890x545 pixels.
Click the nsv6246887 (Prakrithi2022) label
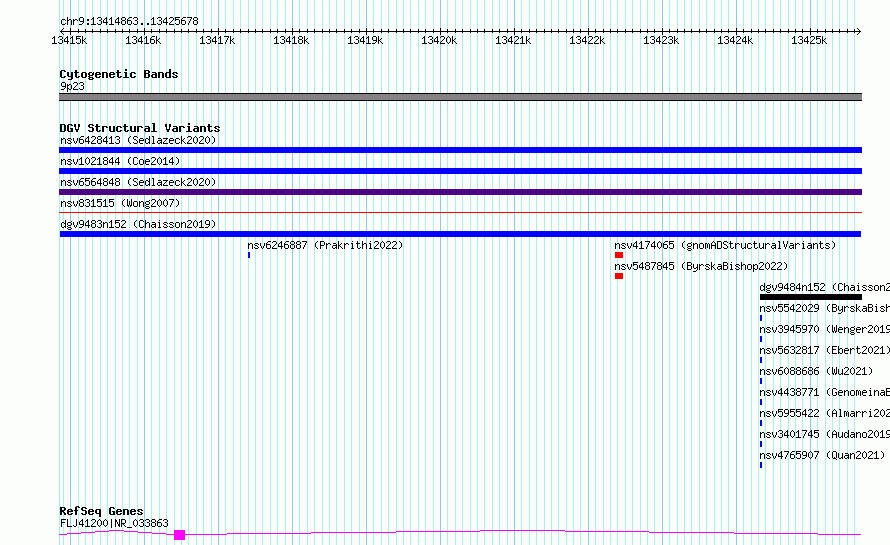tap(325, 245)
